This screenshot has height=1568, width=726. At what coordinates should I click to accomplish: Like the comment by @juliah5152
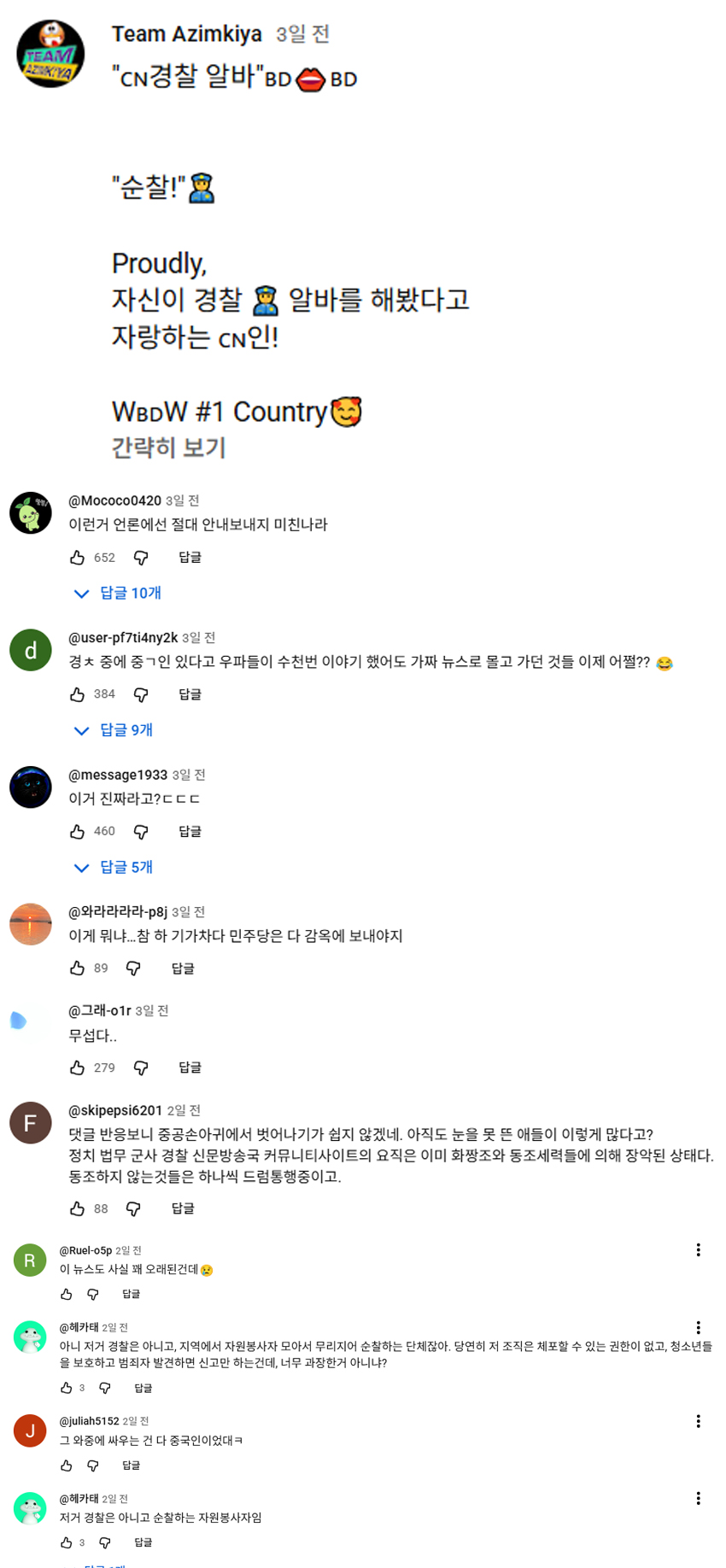67,1466
